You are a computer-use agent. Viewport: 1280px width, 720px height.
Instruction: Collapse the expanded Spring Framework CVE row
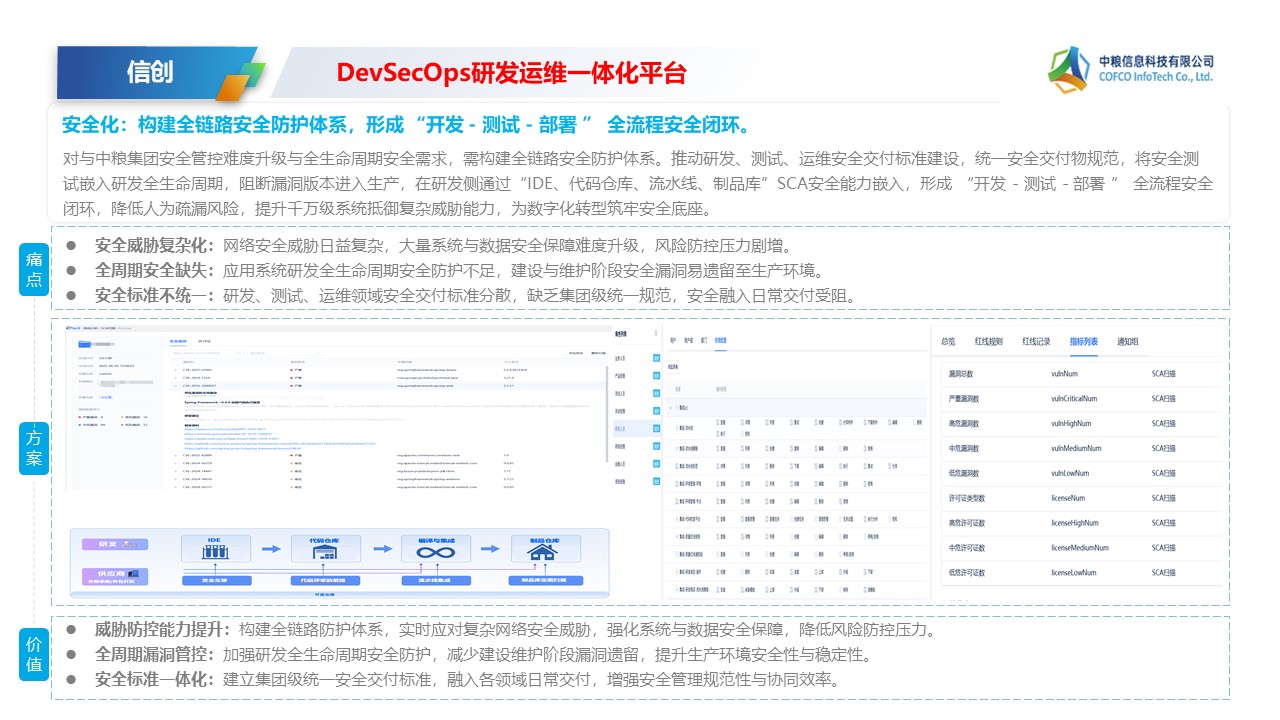tap(175, 386)
